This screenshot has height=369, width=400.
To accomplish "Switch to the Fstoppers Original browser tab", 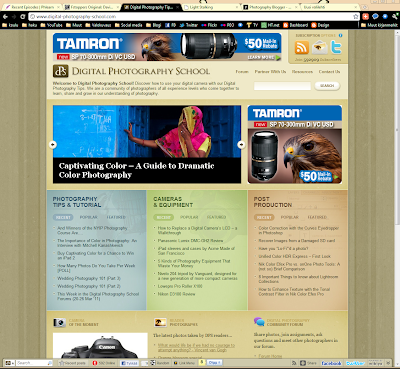I will click(x=92, y=7).
